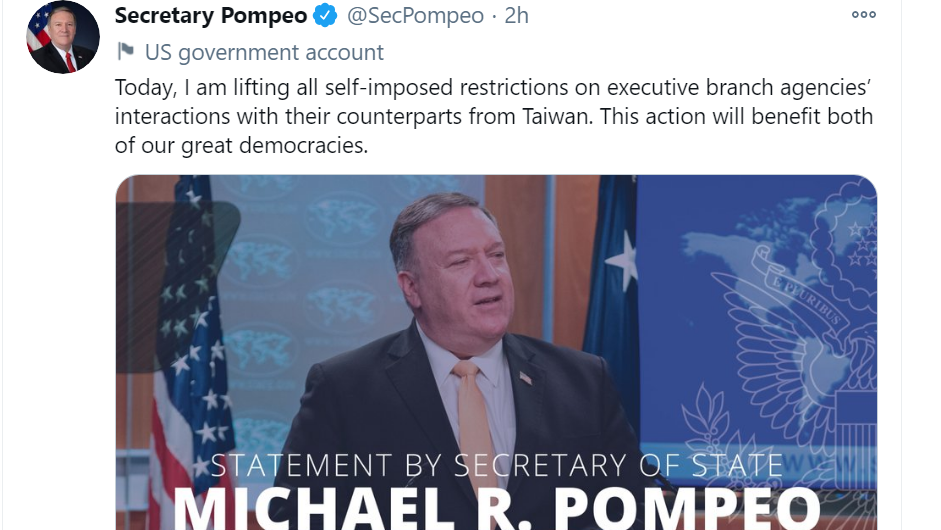This screenshot has width=941, height=530.
Task: Click the MICHAEL R. POMPEO headline text
Action: (x=496, y=509)
